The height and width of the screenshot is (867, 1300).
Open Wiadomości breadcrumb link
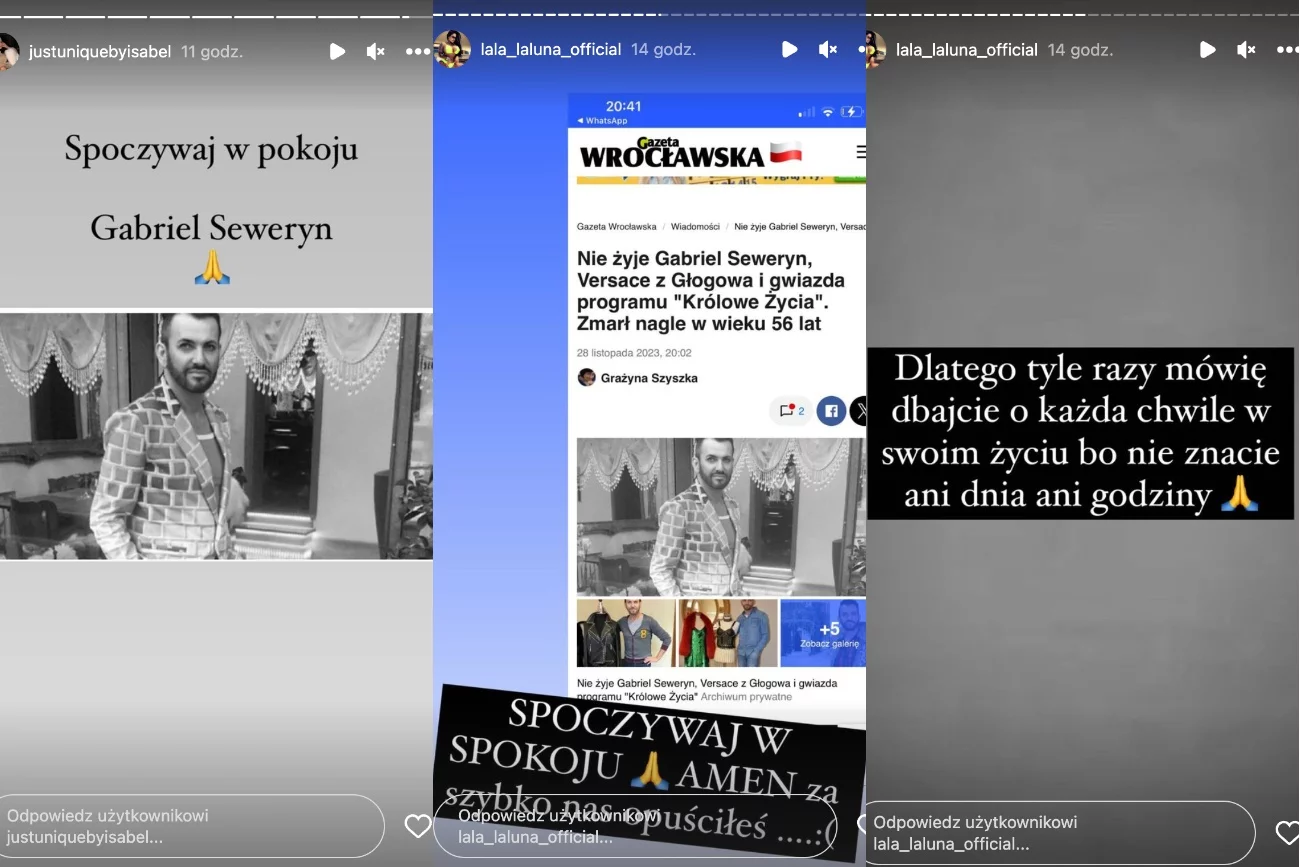point(695,227)
